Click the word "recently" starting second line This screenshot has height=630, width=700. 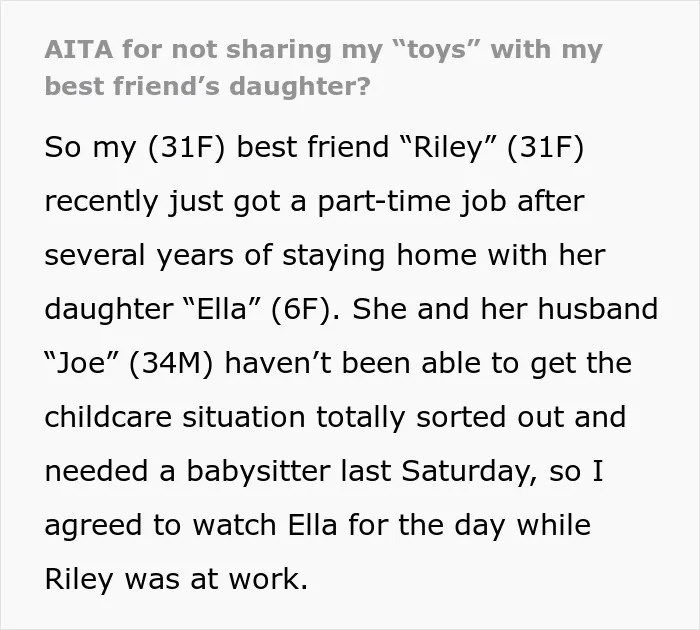point(101,201)
